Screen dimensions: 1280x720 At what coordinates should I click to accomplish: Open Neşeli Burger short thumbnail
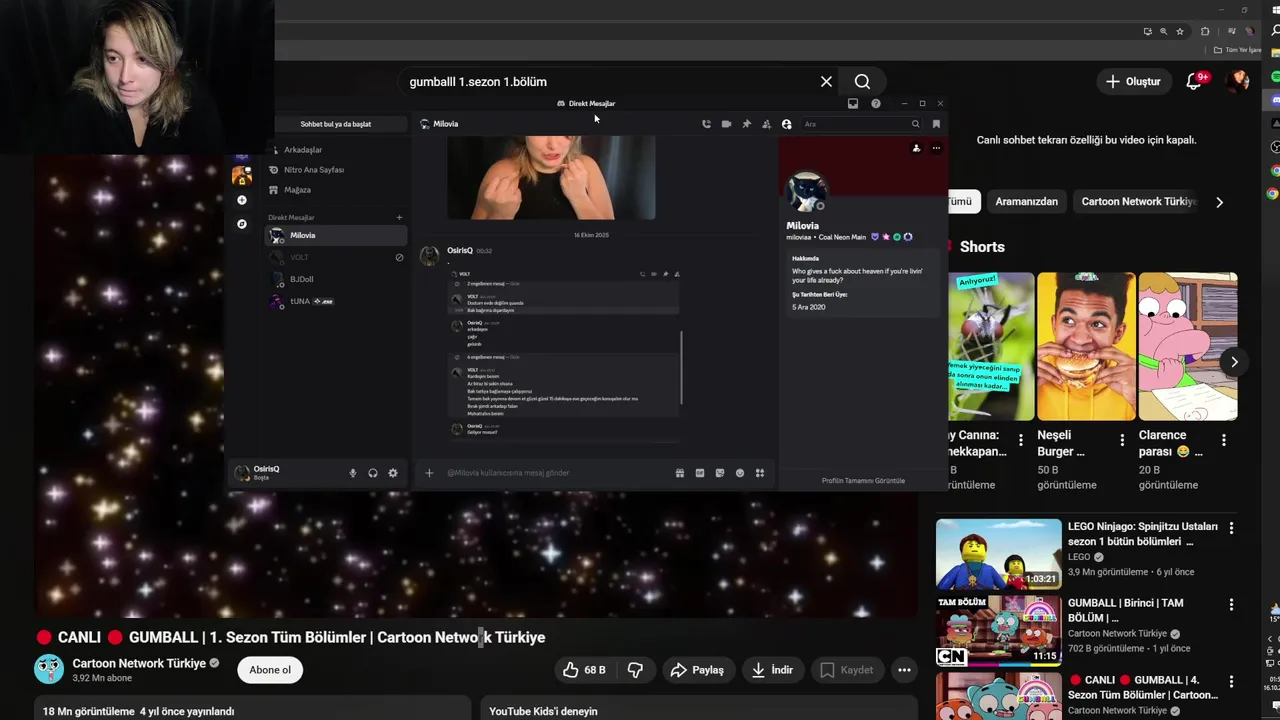pyautogui.click(x=1086, y=346)
